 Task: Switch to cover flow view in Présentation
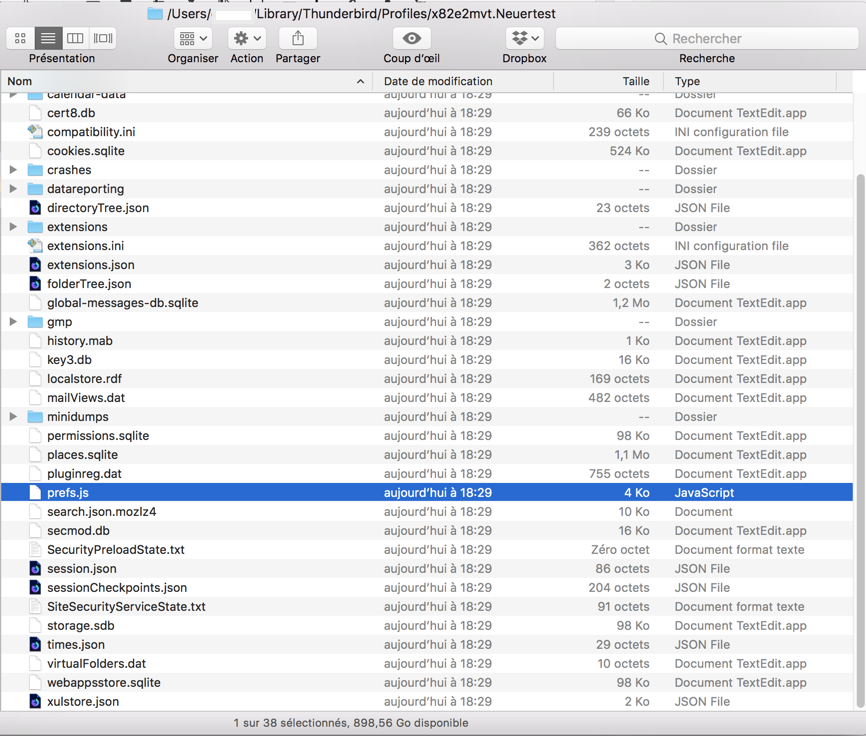coord(103,38)
